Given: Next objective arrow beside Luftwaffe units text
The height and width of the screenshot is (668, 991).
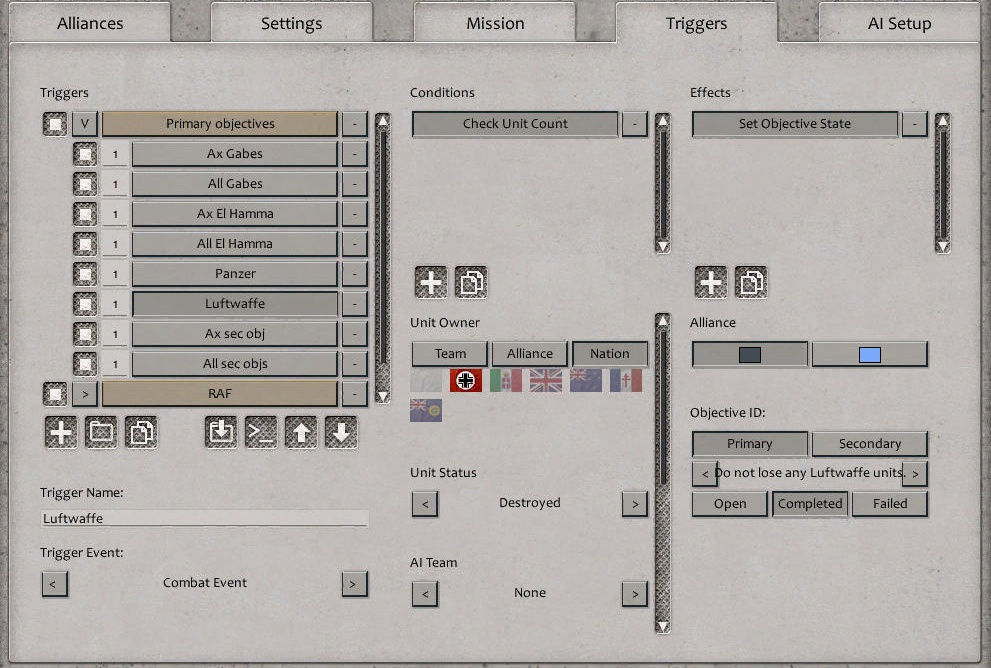Looking at the screenshot, I should pos(915,473).
